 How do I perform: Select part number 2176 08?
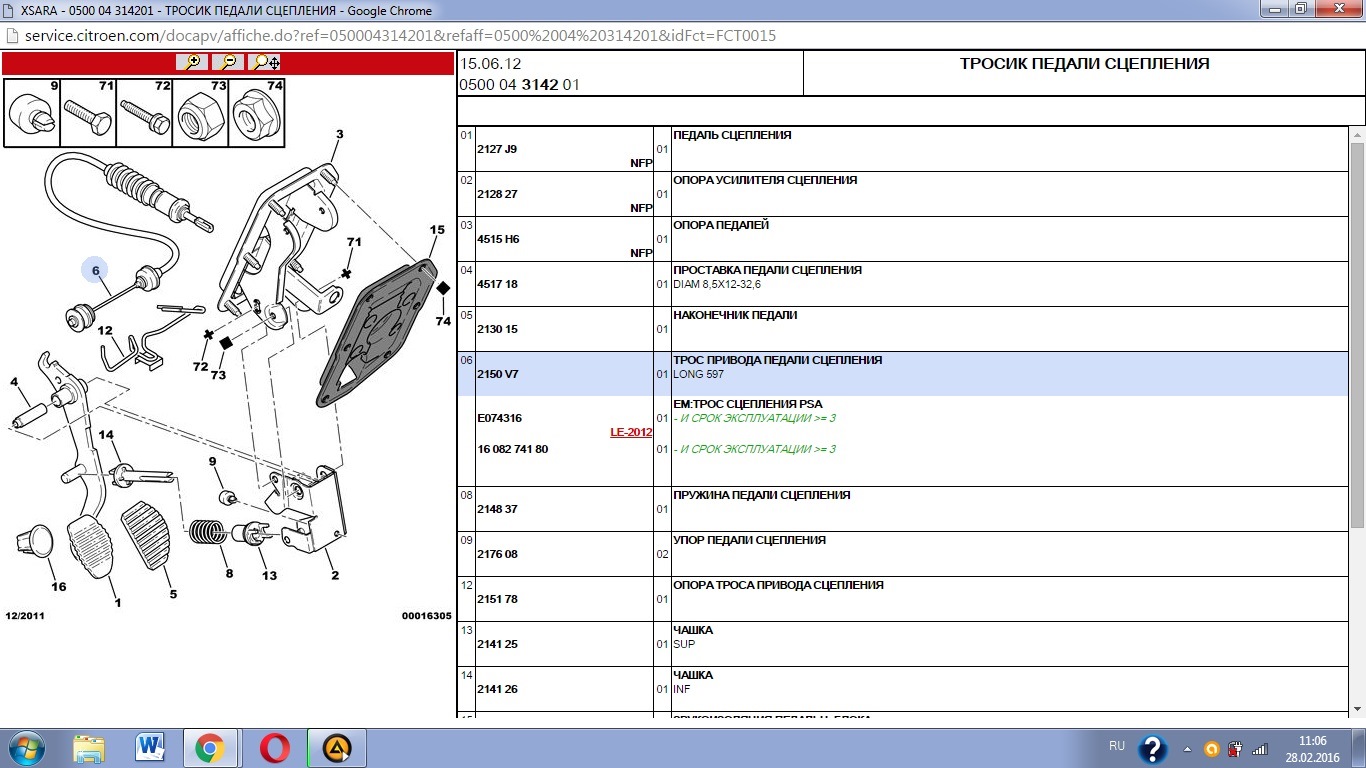pos(497,554)
